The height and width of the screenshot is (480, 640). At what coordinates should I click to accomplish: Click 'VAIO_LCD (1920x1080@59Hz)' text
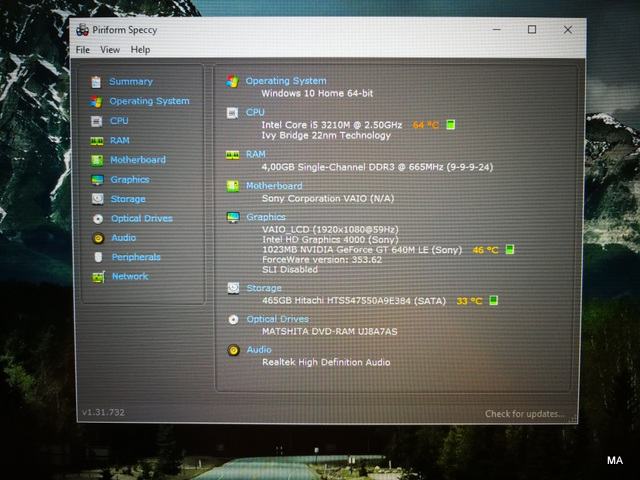[331, 229]
